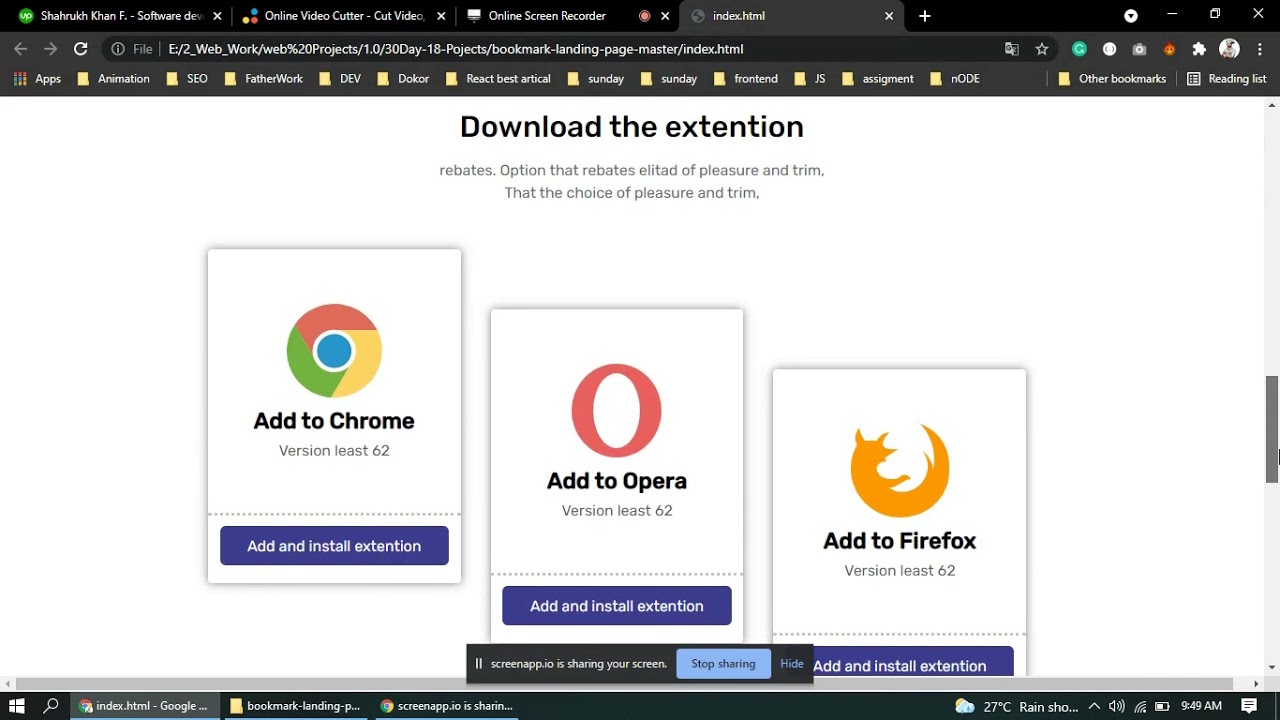Click Add and install extention under Chrome
1280x720 pixels.
pos(334,546)
